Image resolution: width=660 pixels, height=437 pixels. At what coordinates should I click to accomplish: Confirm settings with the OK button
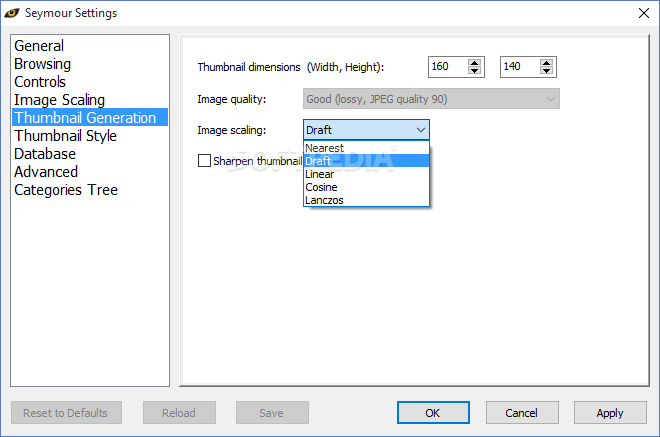coord(433,413)
